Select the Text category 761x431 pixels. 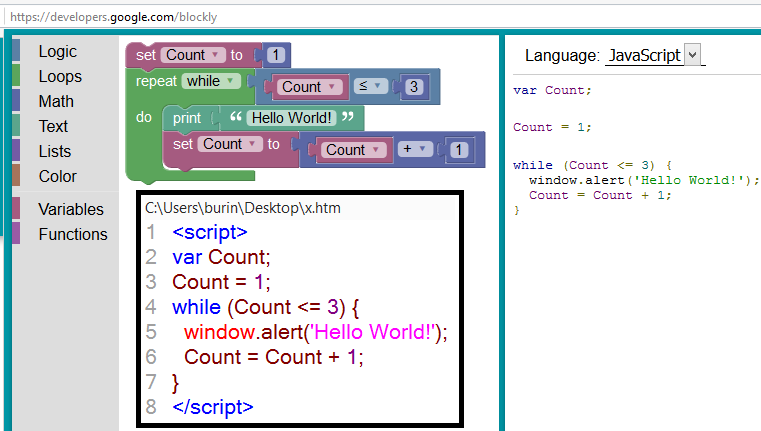pos(53,127)
